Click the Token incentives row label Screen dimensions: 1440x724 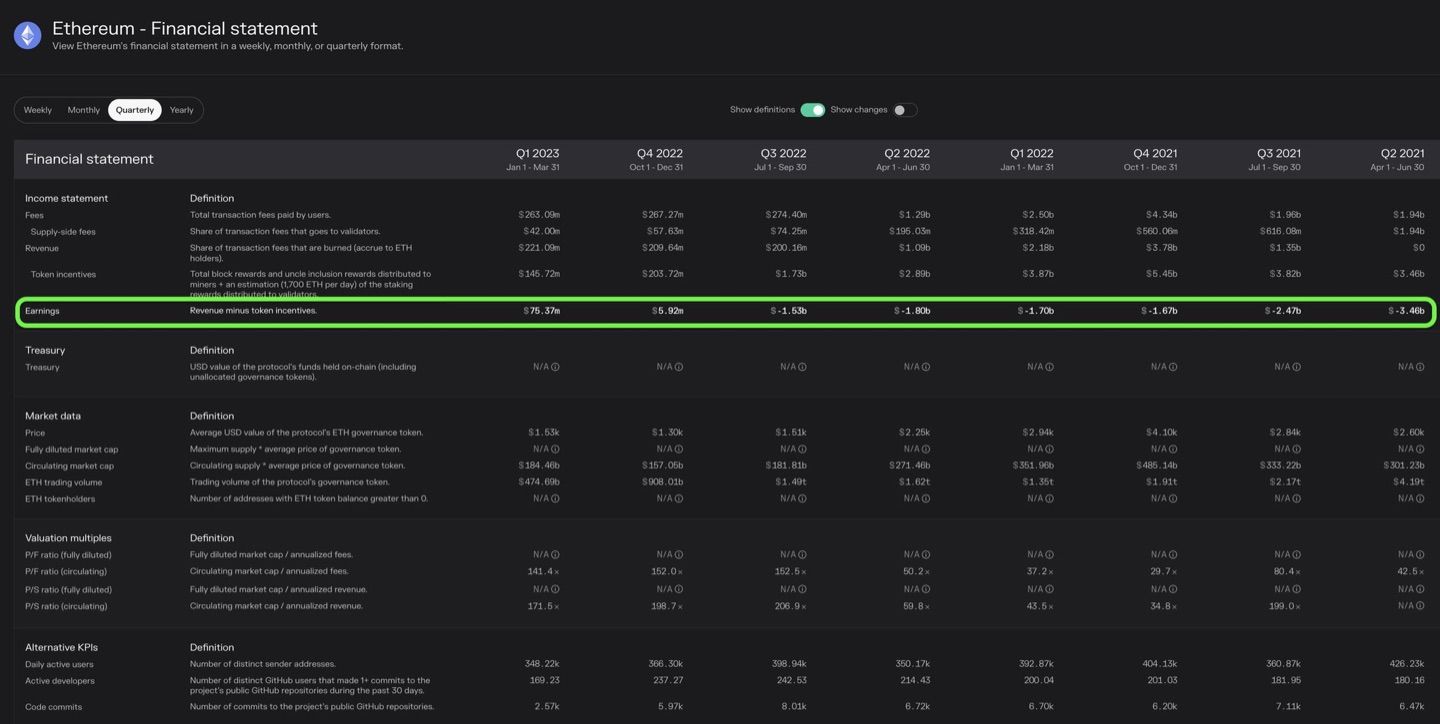(x=63, y=274)
